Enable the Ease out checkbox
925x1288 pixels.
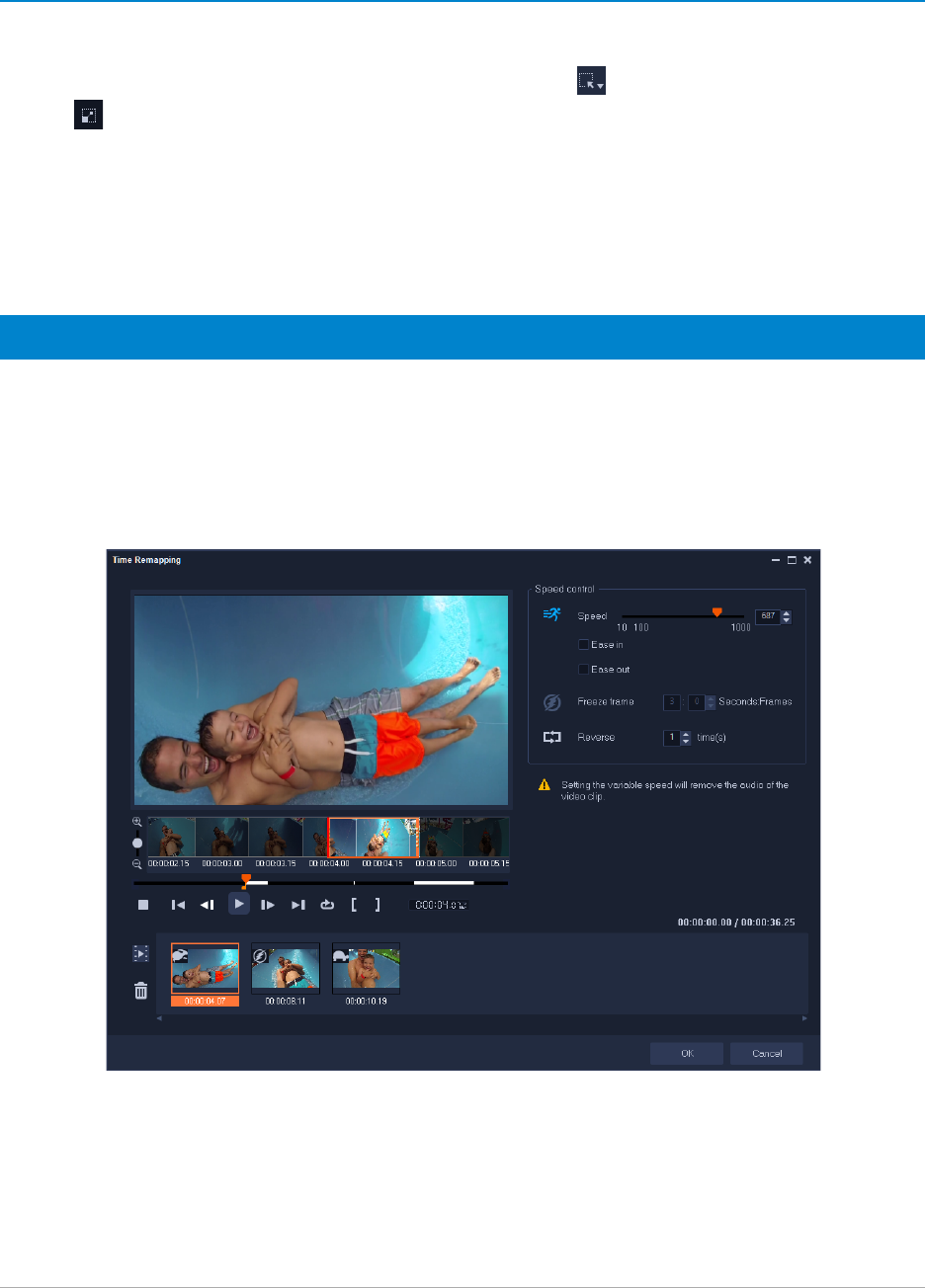pyautogui.click(x=583, y=670)
